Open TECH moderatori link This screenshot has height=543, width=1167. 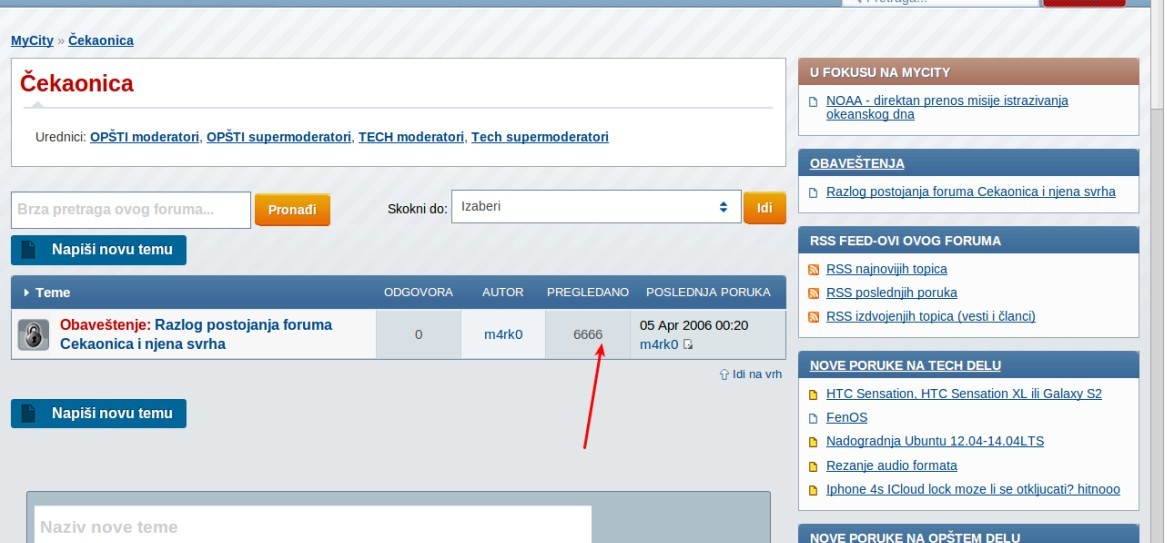(411, 137)
